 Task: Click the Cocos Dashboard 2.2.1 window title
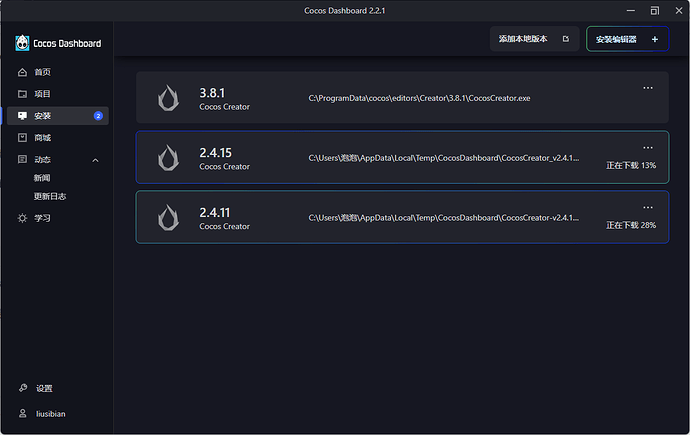pyautogui.click(x=345, y=11)
